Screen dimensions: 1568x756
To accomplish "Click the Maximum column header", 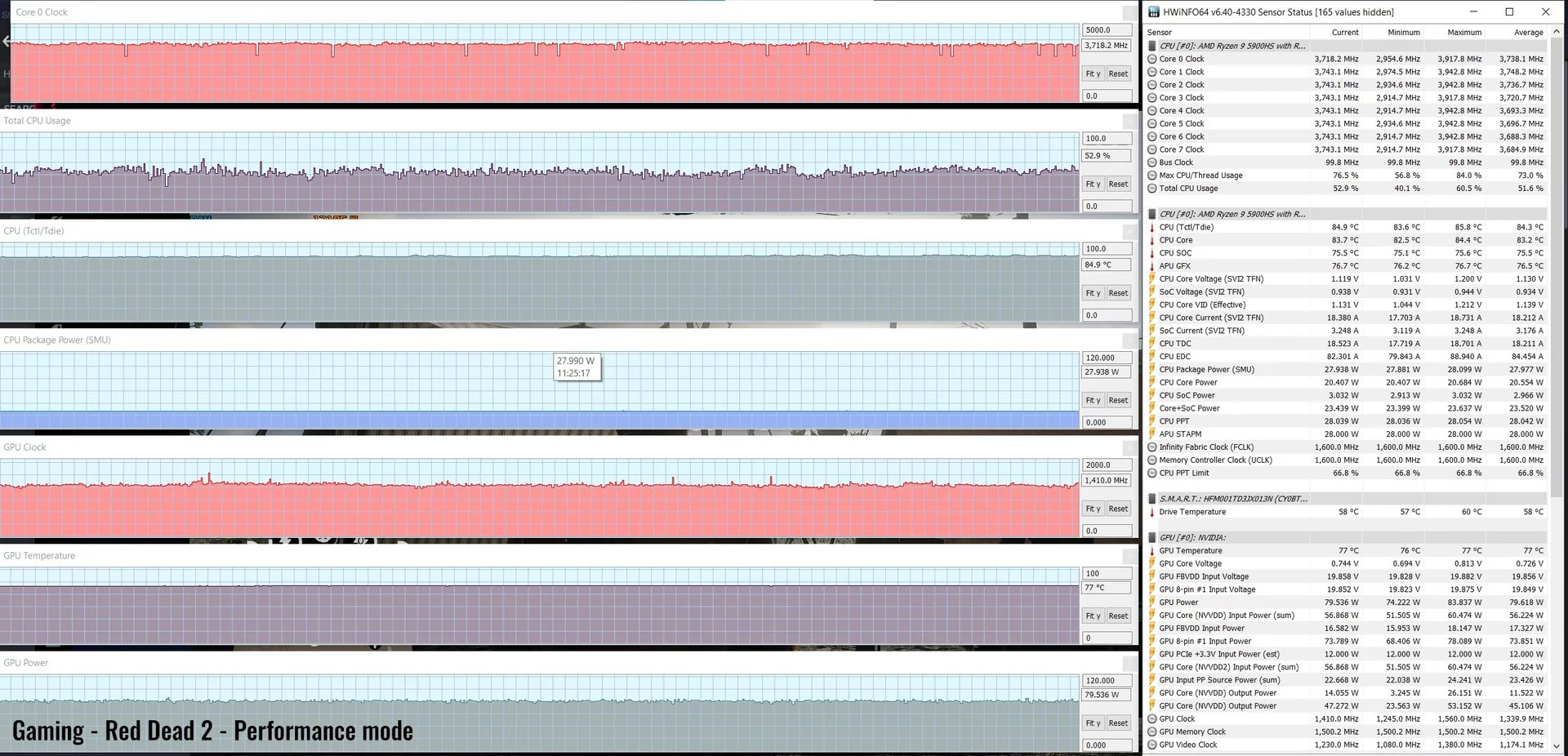I will 1464,33.
